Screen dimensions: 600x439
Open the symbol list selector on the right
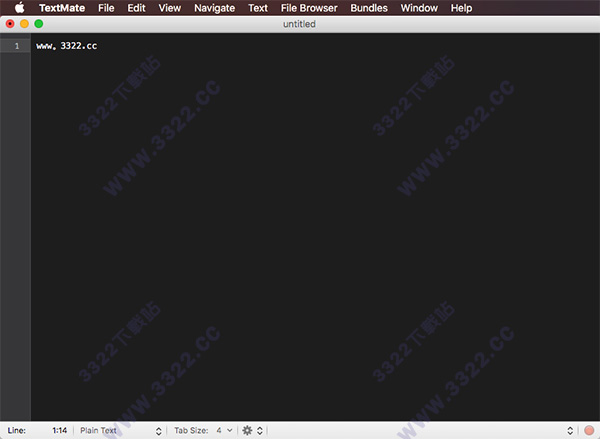[570, 431]
